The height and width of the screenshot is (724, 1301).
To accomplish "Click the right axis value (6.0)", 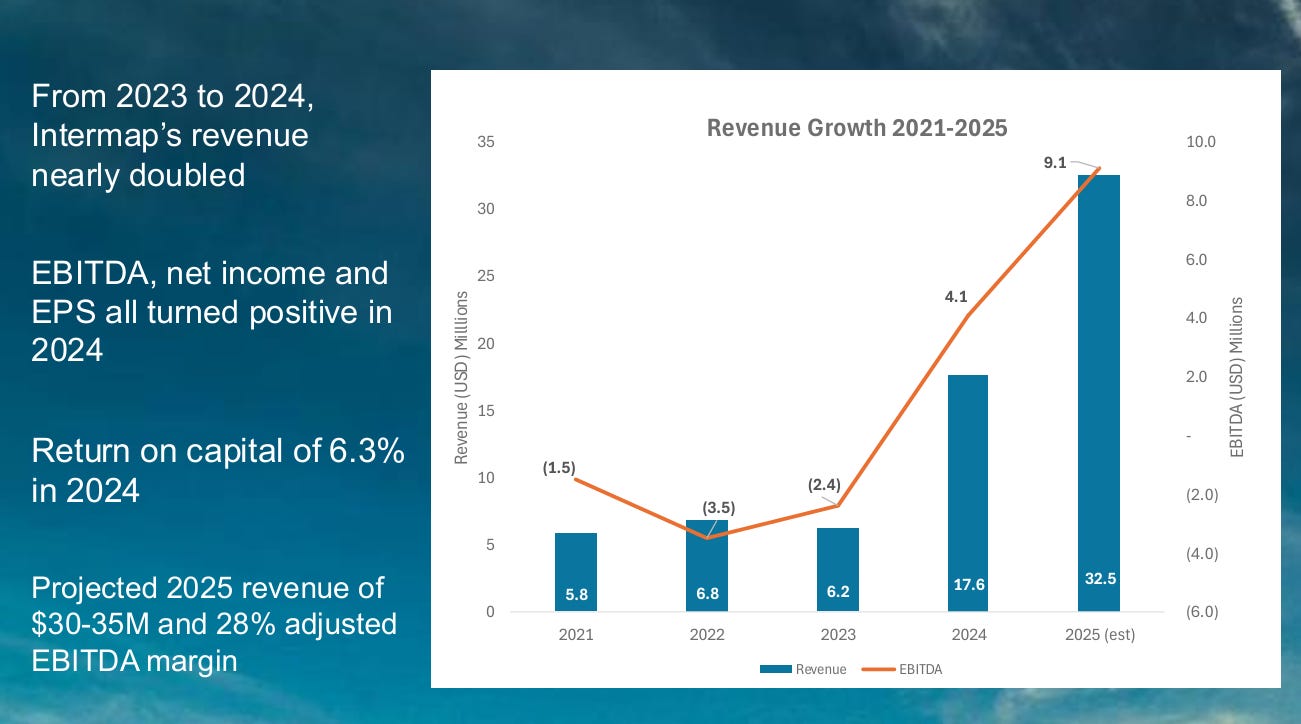I will [x=1201, y=612].
